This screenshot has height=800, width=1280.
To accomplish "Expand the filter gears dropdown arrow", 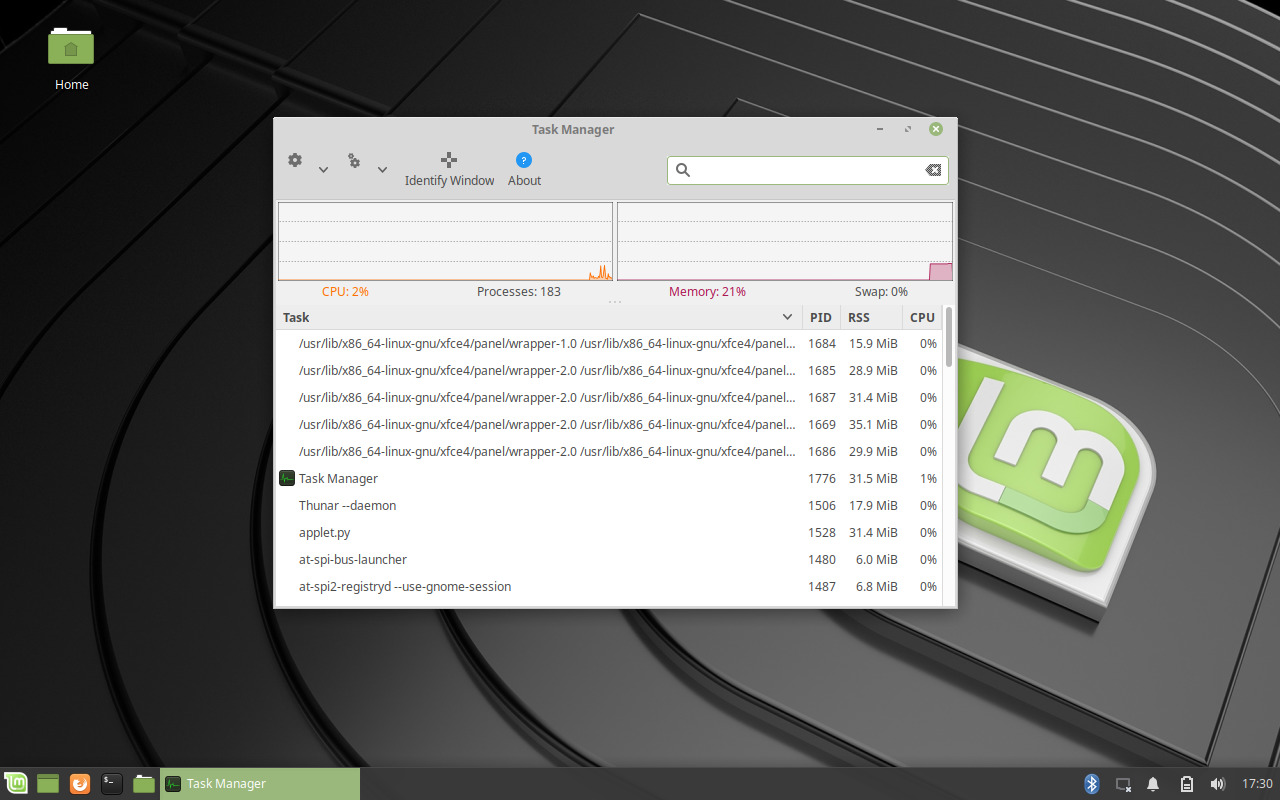I will (382, 168).
